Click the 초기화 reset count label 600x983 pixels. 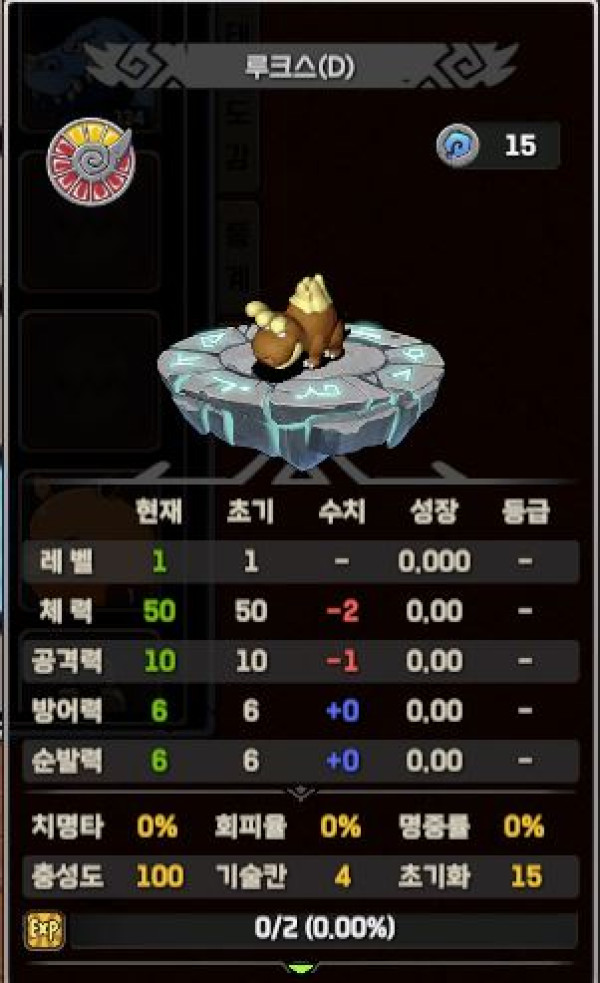434,876
